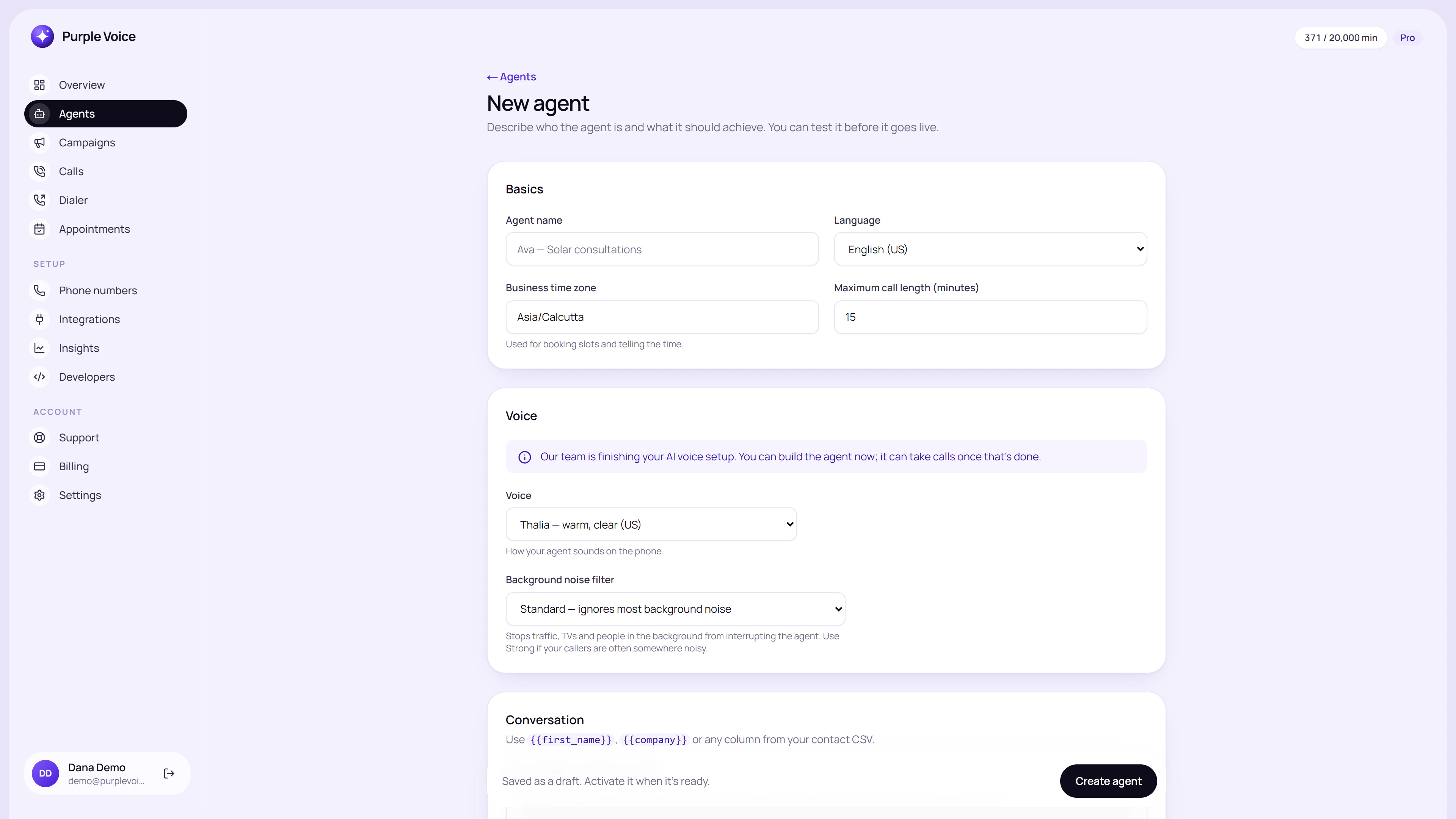Open the Campaigns section
1456x819 pixels.
click(106, 143)
